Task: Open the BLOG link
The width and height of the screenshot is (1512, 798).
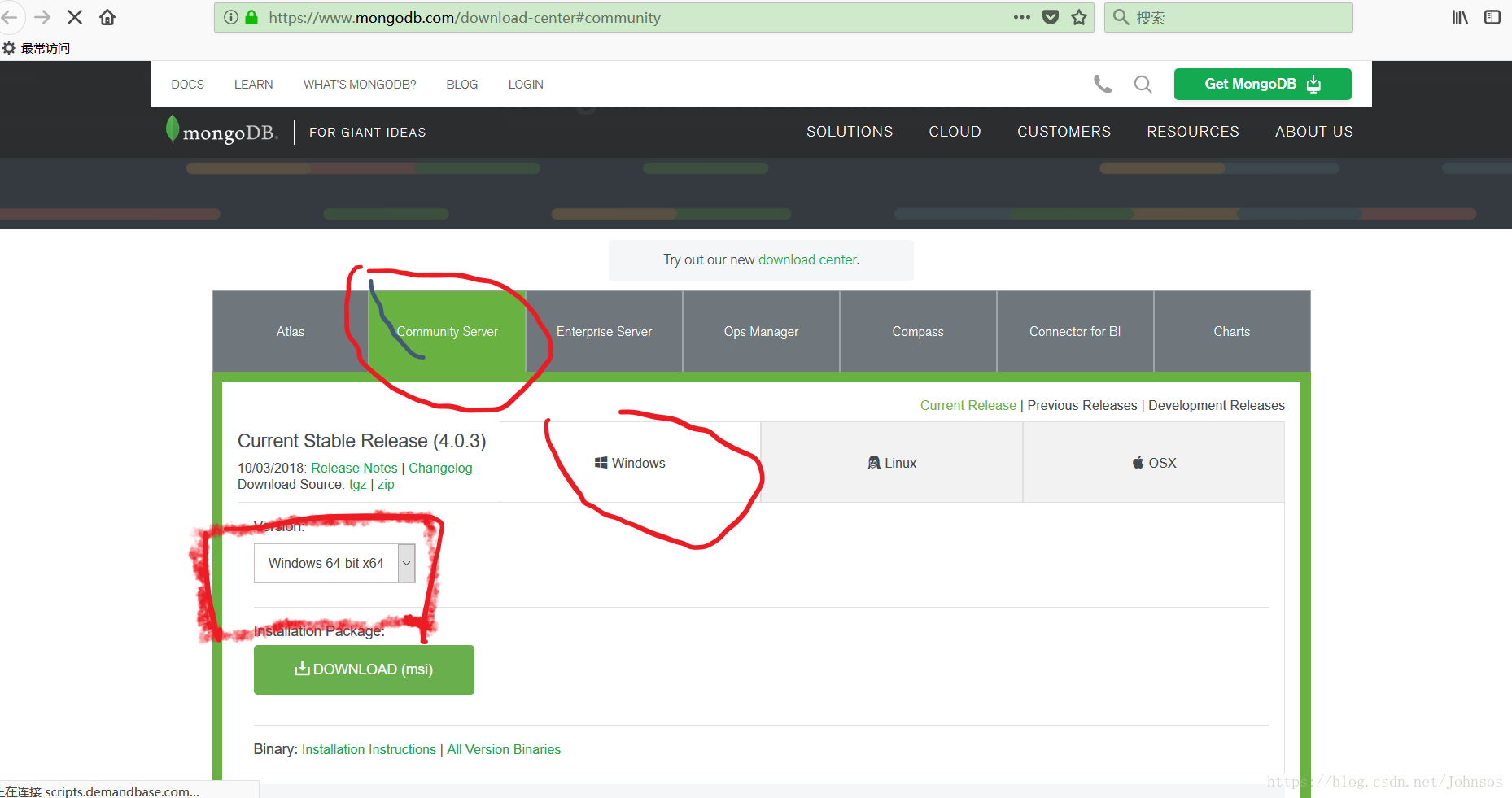Action: (x=462, y=84)
